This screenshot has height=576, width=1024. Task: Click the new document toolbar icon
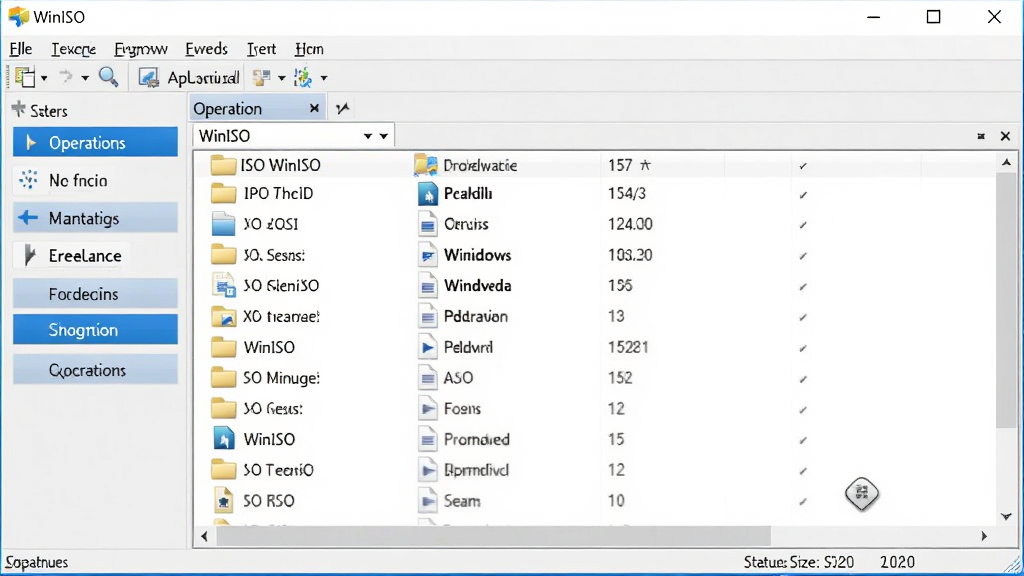(25, 78)
